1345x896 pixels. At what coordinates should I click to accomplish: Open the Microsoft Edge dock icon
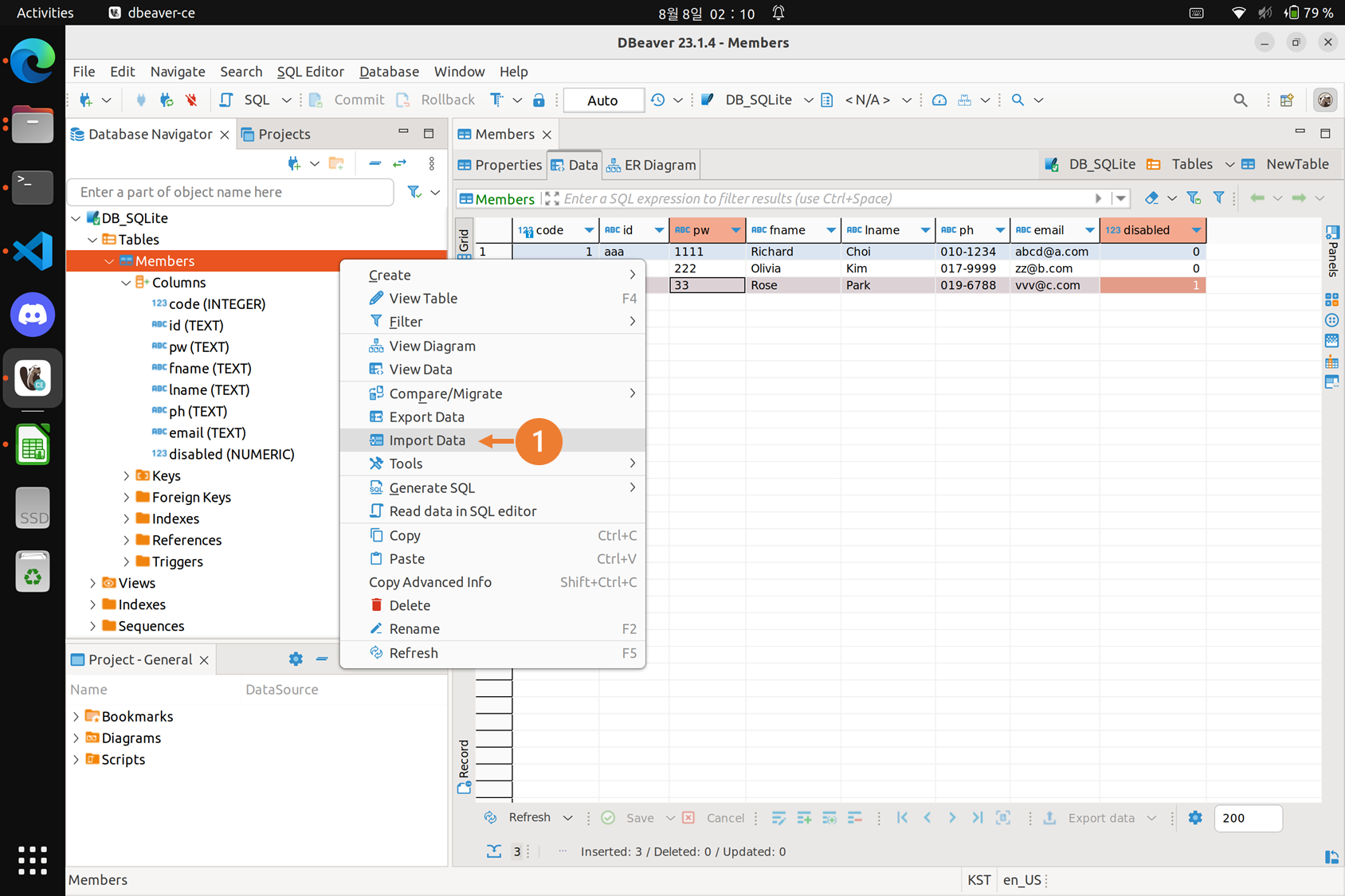click(x=33, y=61)
